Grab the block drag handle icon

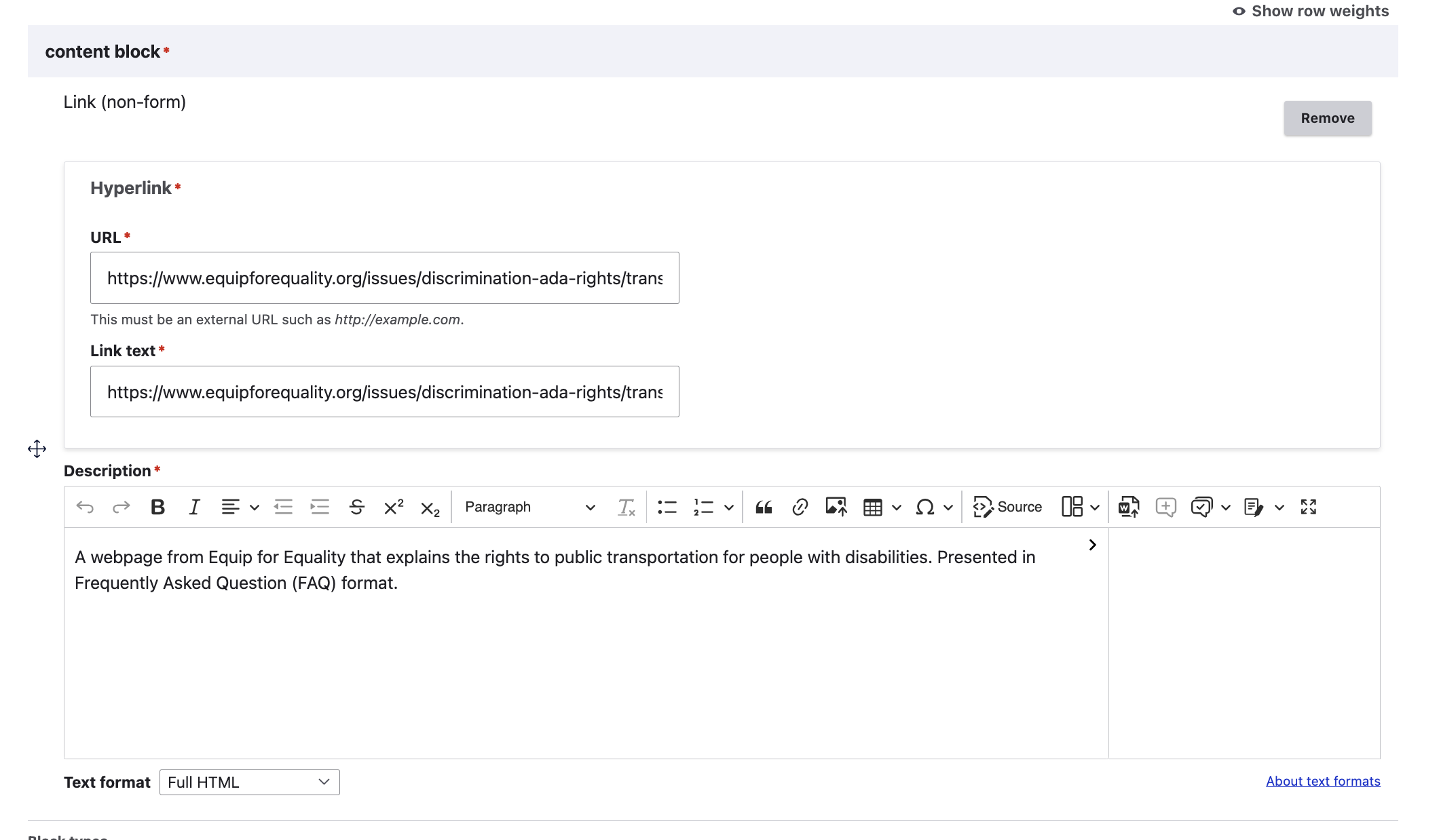pos(37,448)
